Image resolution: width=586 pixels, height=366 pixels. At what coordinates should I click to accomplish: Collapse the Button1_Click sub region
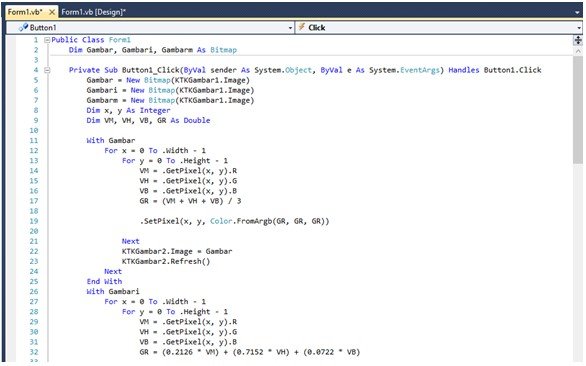tap(47, 70)
